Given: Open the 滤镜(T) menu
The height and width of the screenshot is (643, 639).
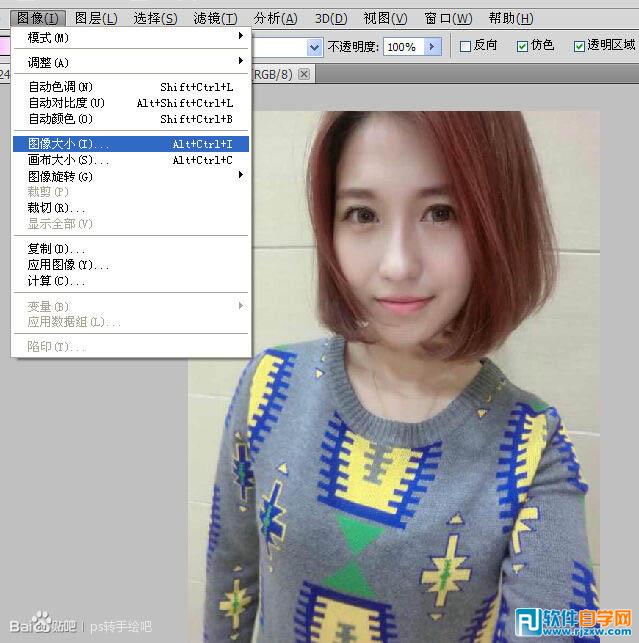Looking at the screenshot, I should pyautogui.click(x=215, y=18).
